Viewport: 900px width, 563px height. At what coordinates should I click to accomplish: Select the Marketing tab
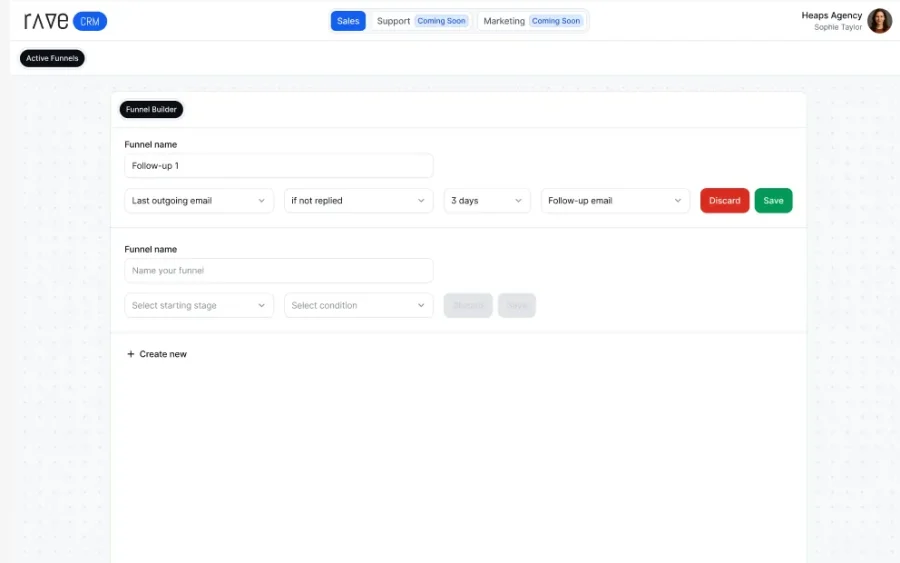[x=532, y=21]
